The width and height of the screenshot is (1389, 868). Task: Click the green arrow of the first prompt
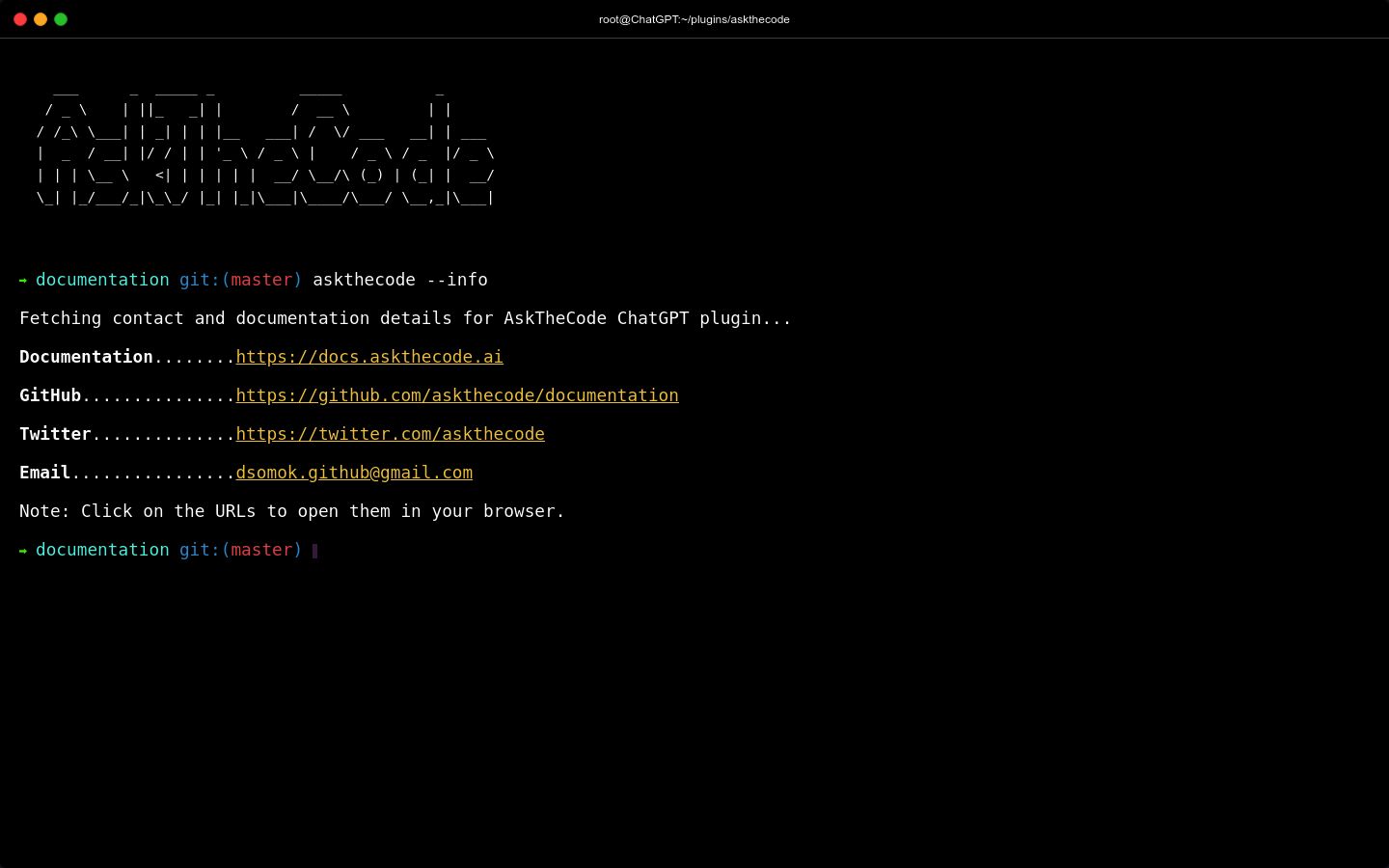coord(23,281)
